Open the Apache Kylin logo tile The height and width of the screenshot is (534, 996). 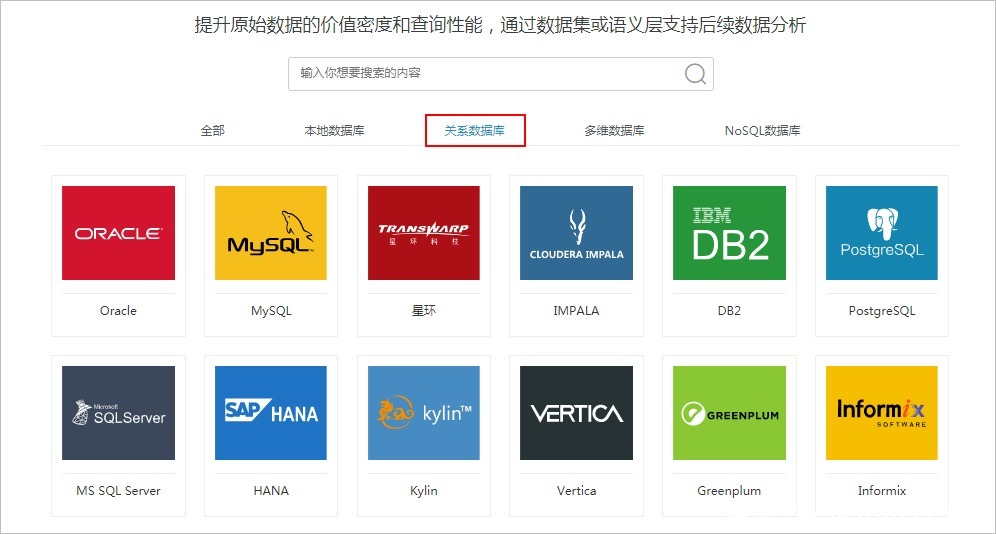point(424,413)
